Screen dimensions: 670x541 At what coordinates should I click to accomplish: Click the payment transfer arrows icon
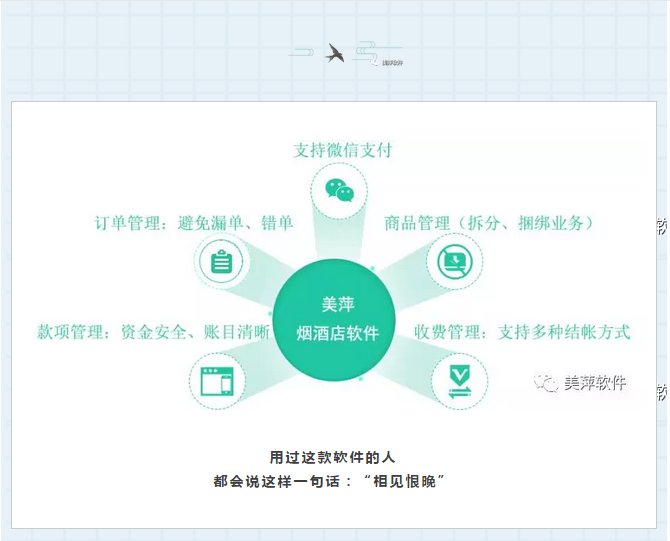coord(459,381)
